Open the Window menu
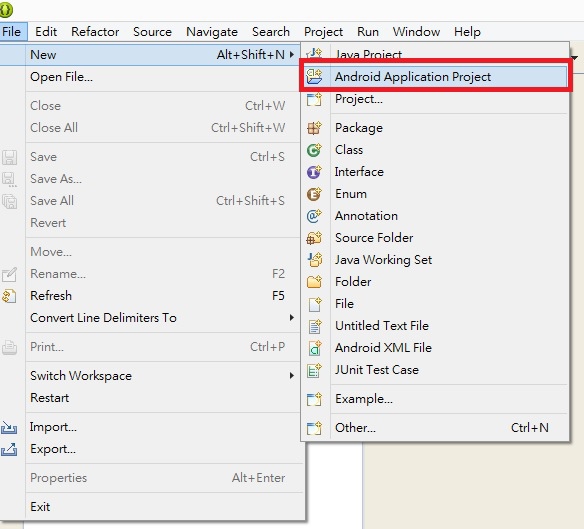 coord(416,32)
